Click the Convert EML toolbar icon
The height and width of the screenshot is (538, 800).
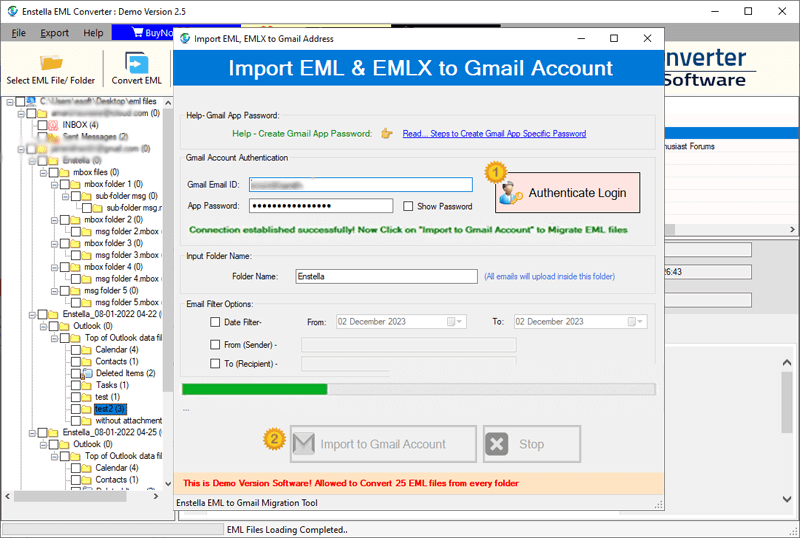coord(136,63)
